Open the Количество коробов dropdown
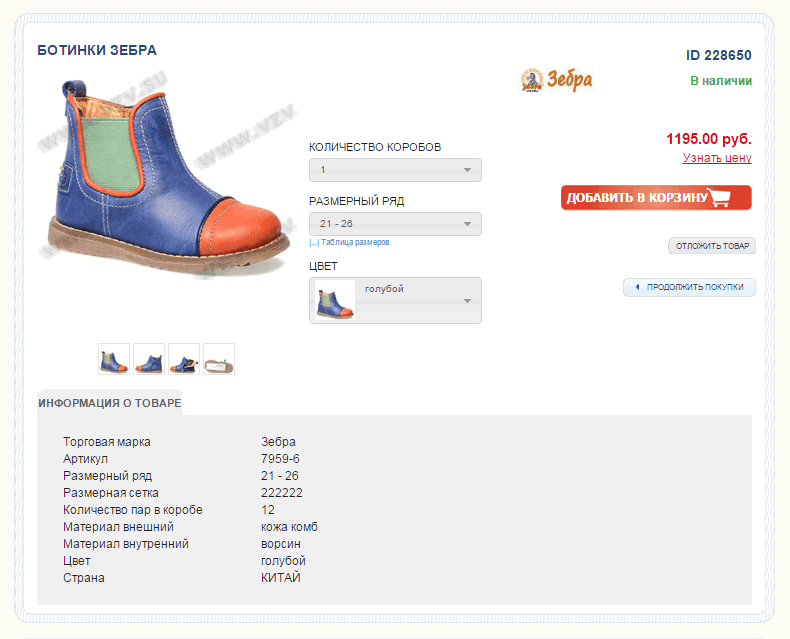The height and width of the screenshot is (639, 790). [395, 170]
